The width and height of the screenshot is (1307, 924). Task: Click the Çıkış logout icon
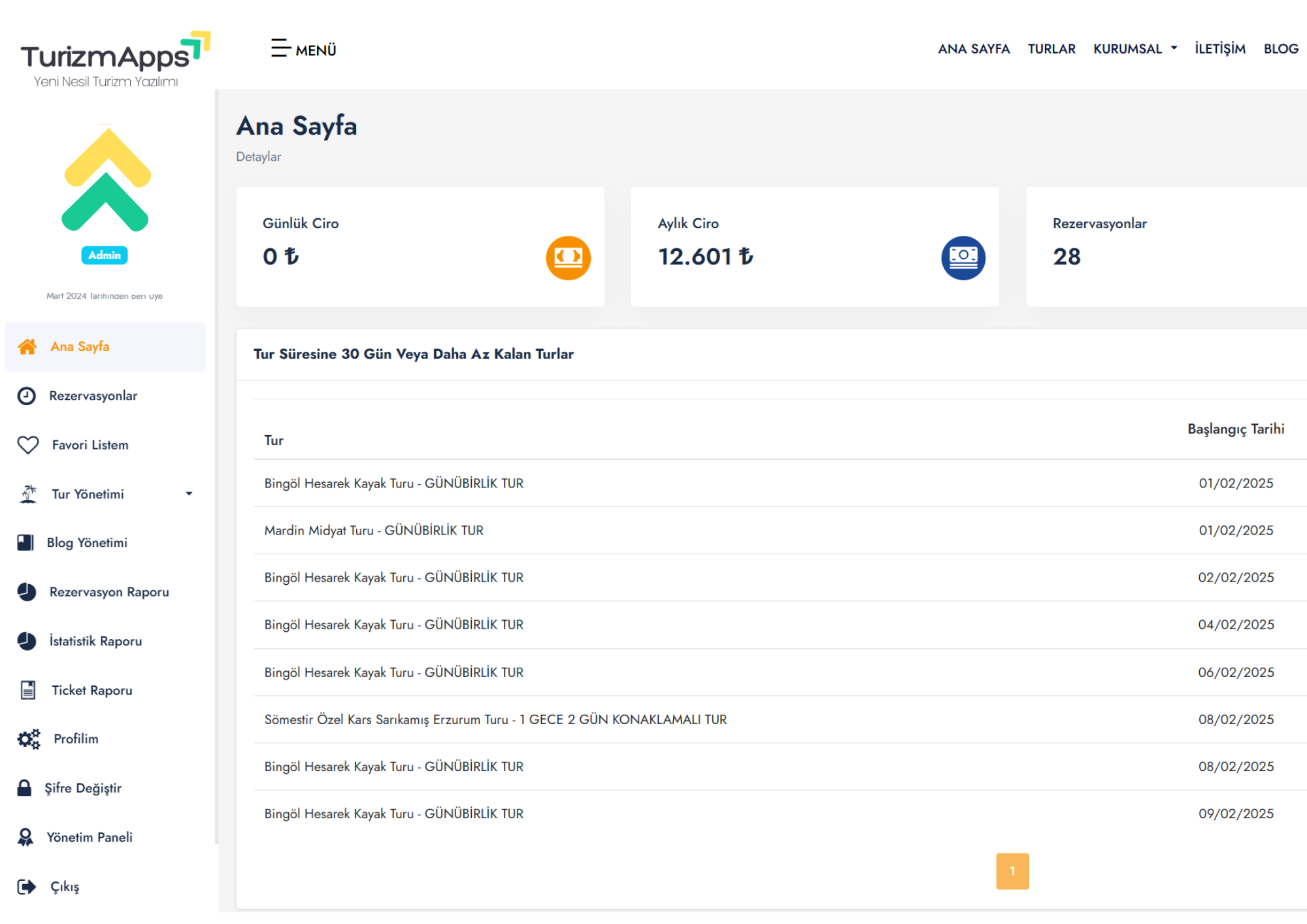tap(27, 887)
